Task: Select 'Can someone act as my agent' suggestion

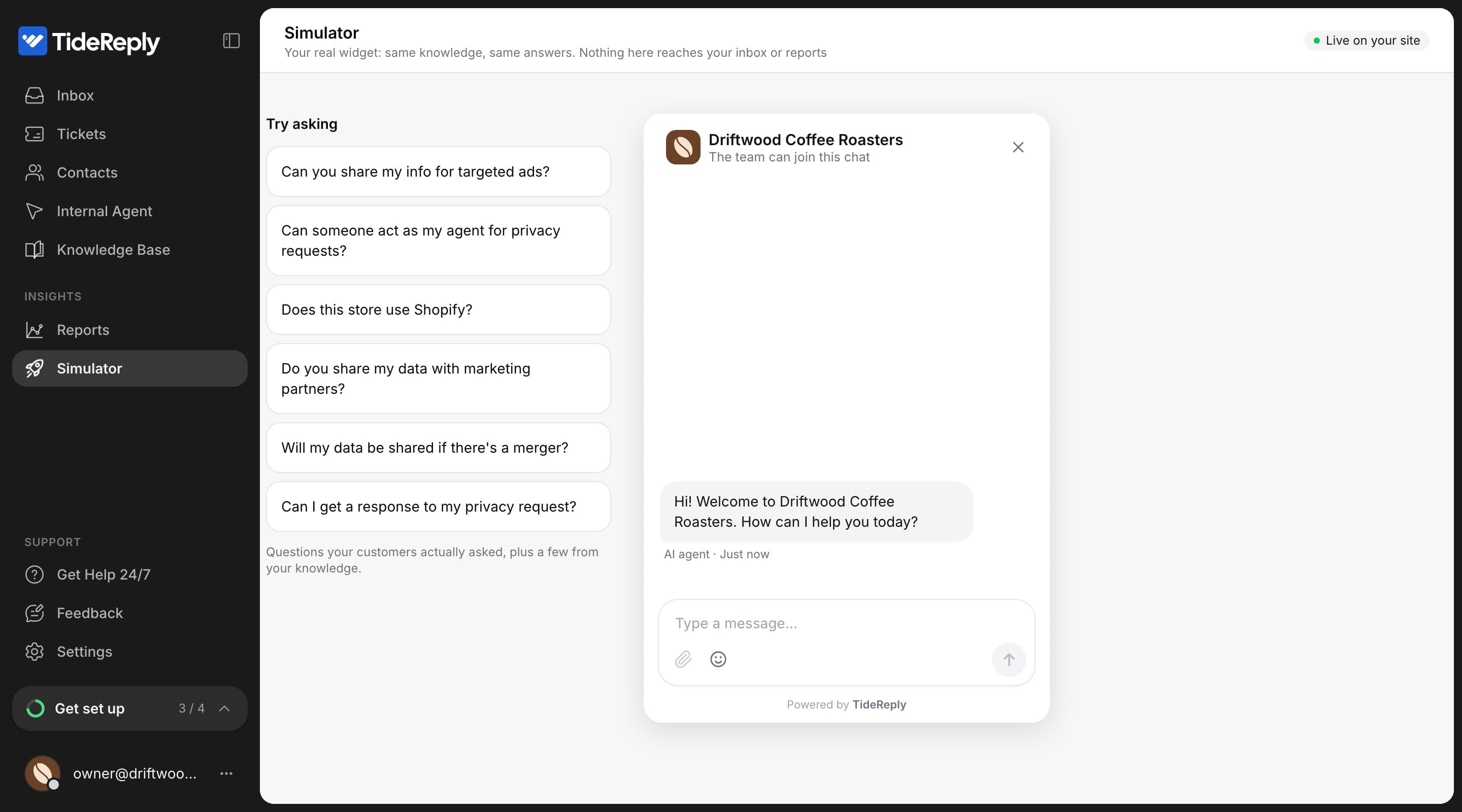Action: coord(438,241)
